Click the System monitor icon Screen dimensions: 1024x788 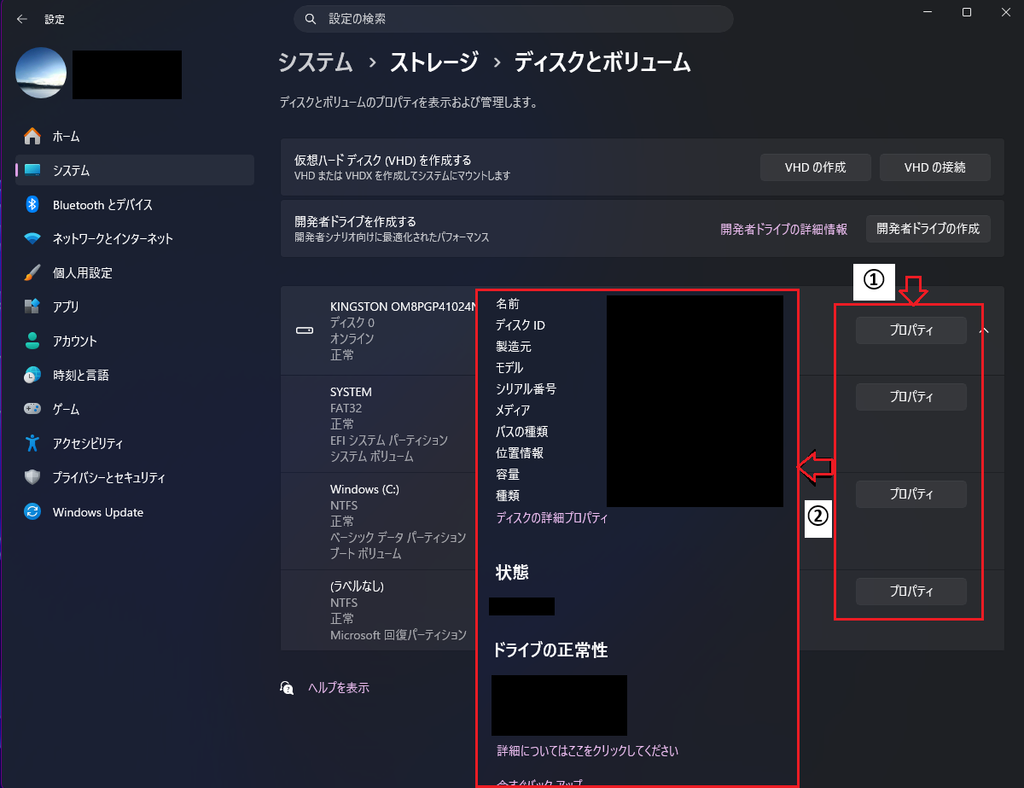(32, 170)
